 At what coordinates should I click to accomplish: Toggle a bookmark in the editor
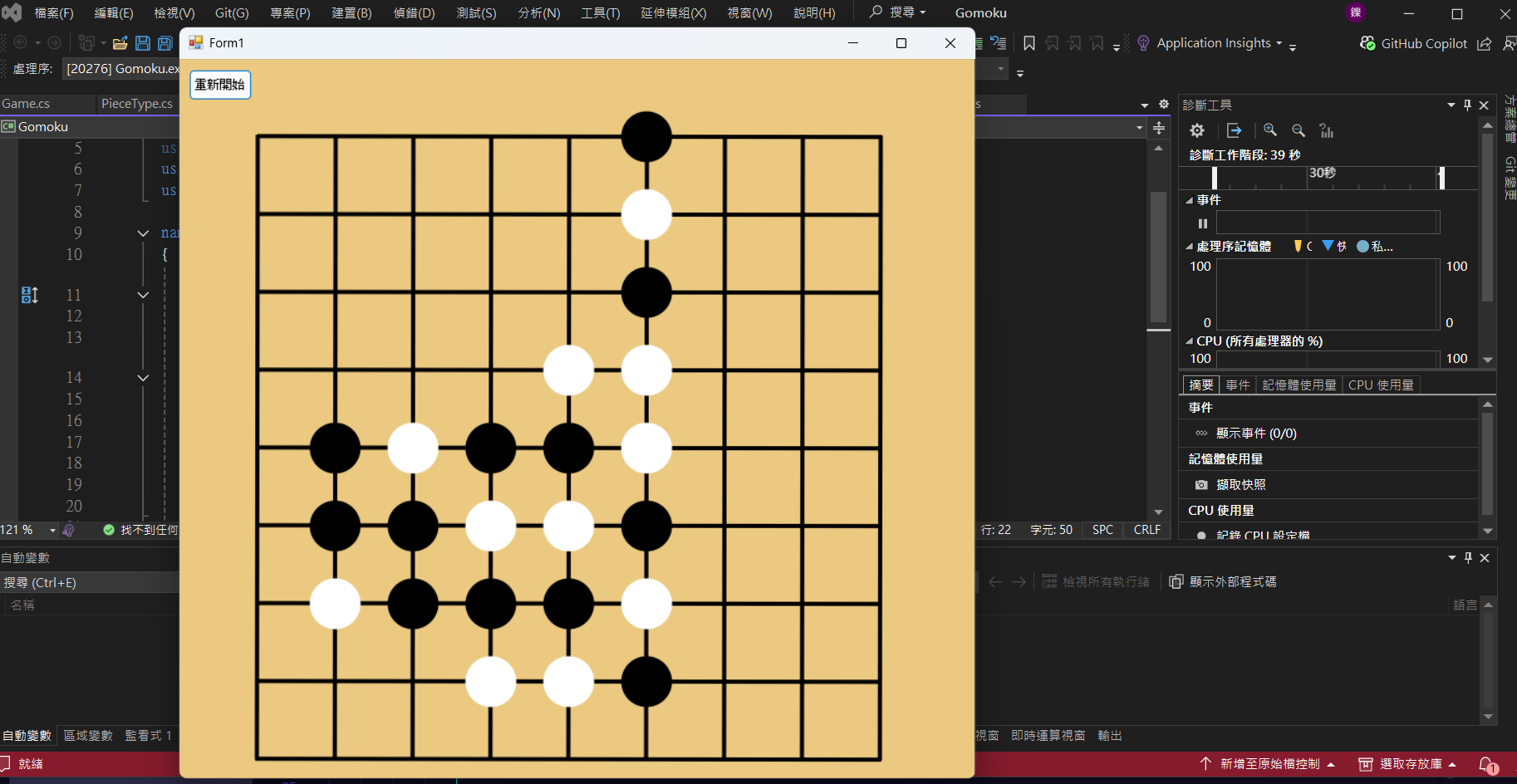point(1029,42)
